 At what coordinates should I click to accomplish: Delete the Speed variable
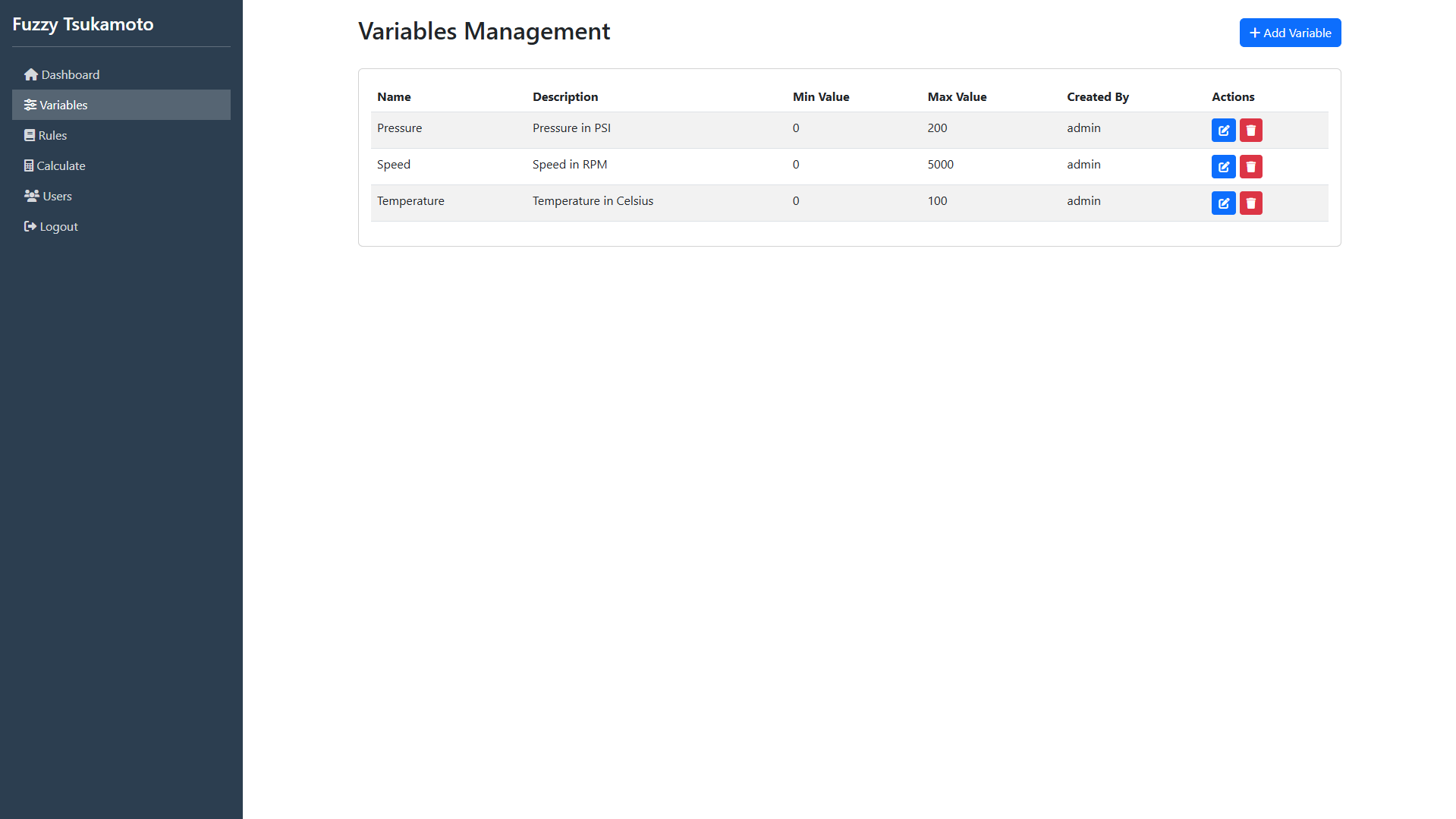click(x=1250, y=167)
